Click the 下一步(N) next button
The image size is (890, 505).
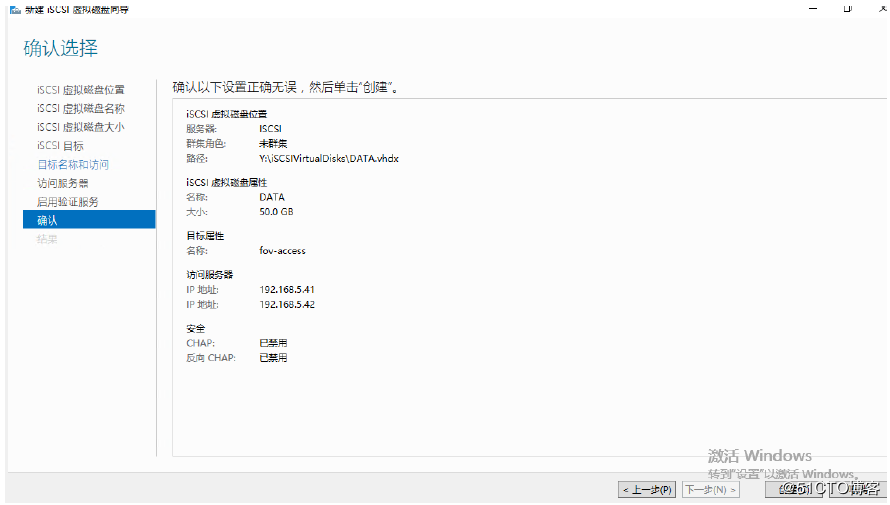(x=711, y=489)
